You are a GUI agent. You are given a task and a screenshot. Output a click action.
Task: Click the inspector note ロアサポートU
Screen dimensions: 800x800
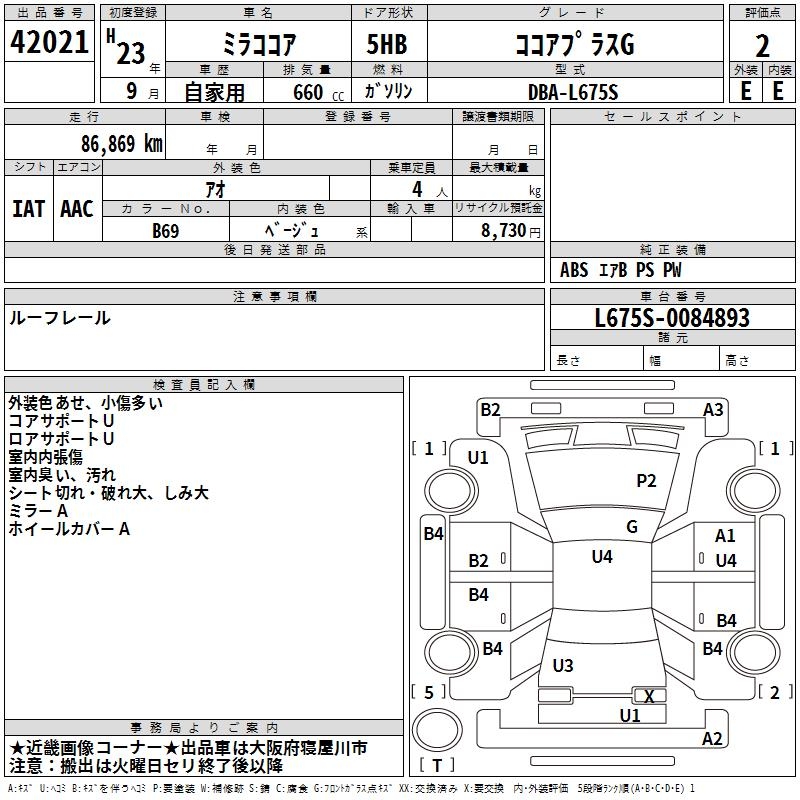pos(61,439)
